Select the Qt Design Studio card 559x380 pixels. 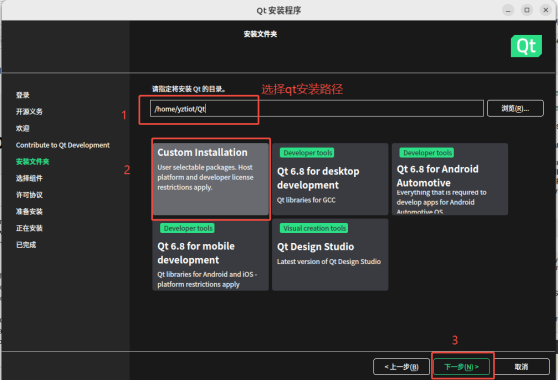point(330,255)
